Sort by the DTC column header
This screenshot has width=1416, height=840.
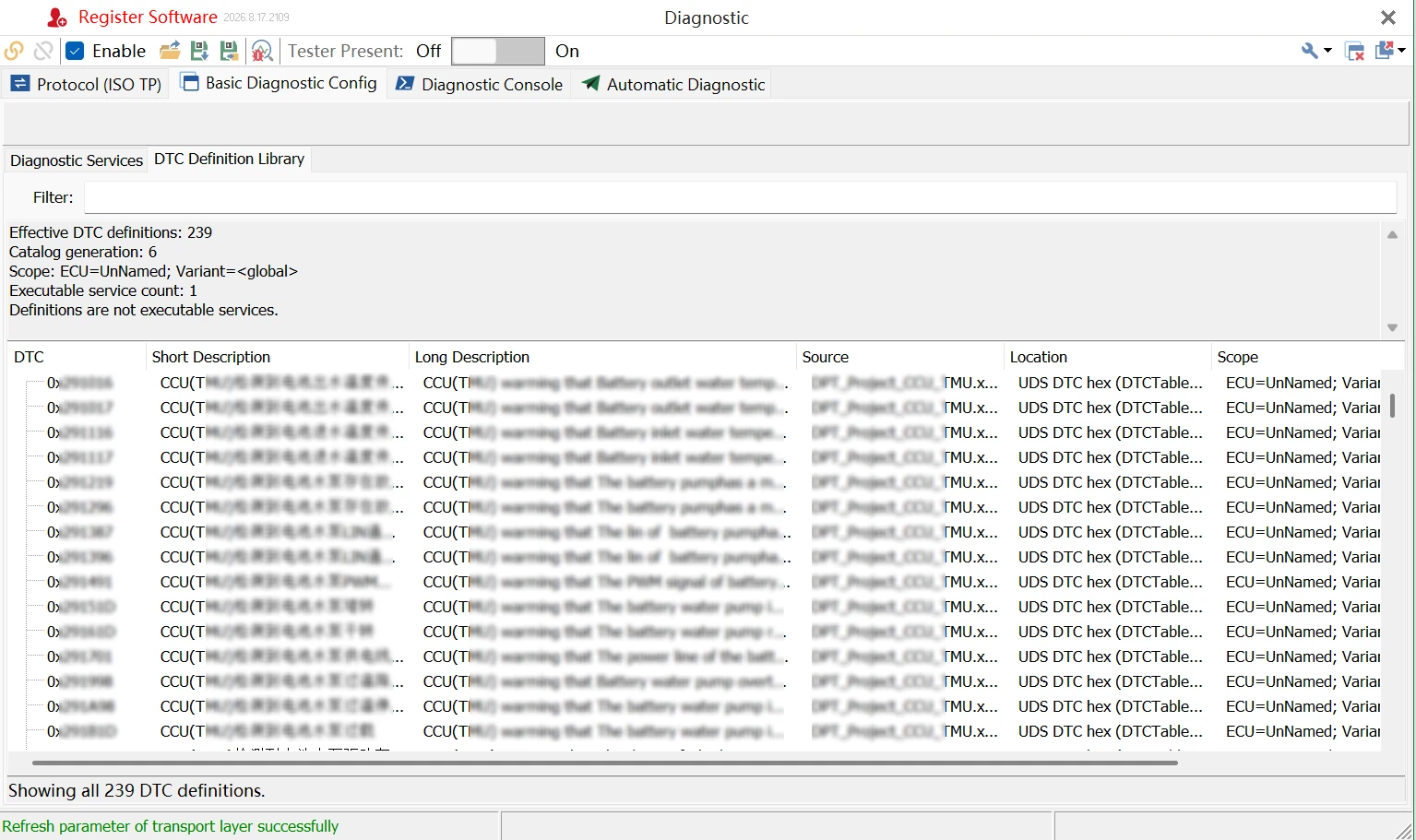[77, 357]
